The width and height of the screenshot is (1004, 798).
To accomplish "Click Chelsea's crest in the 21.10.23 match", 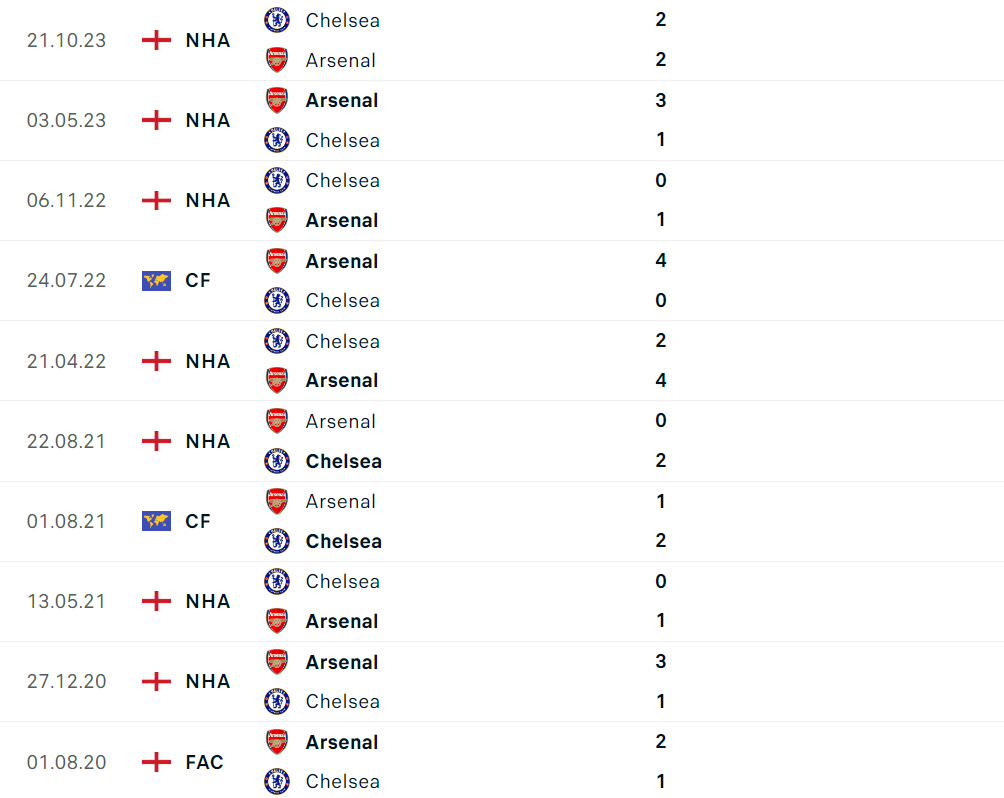I will click(277, 20).
